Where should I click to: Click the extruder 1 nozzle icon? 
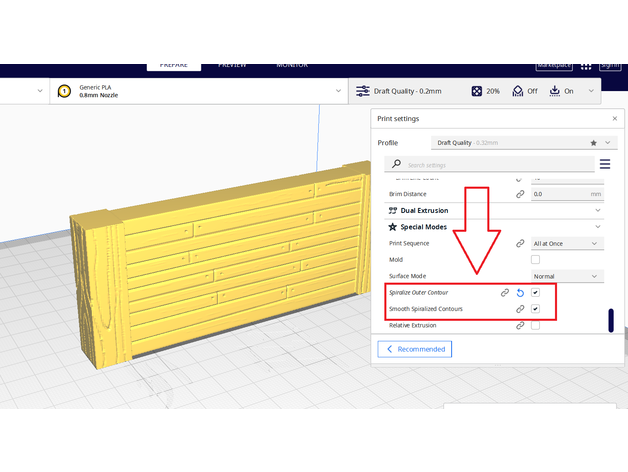pos(65,91)
